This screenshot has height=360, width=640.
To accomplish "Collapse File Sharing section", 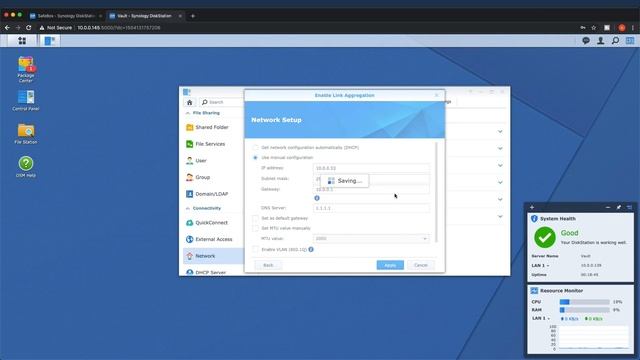I will tap(188, 113).
